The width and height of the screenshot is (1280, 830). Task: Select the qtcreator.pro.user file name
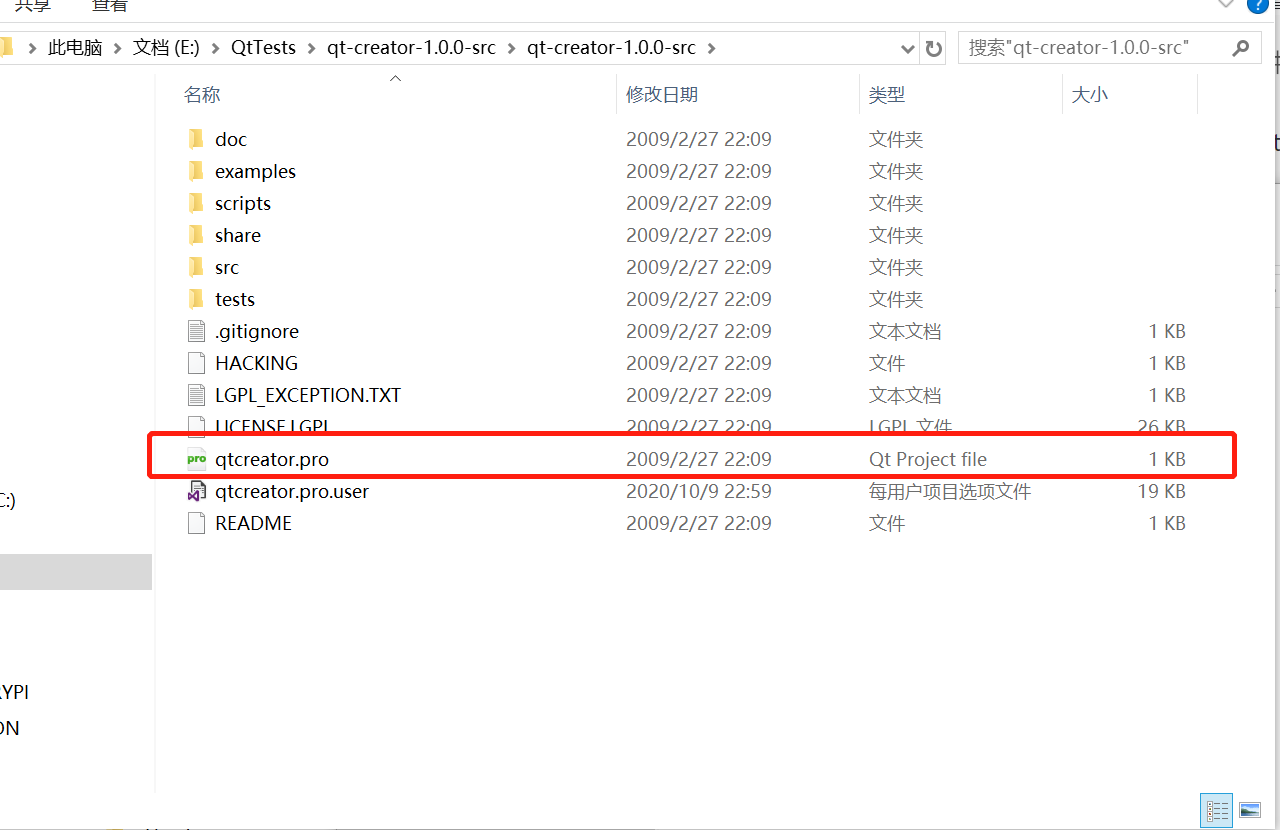292,491
